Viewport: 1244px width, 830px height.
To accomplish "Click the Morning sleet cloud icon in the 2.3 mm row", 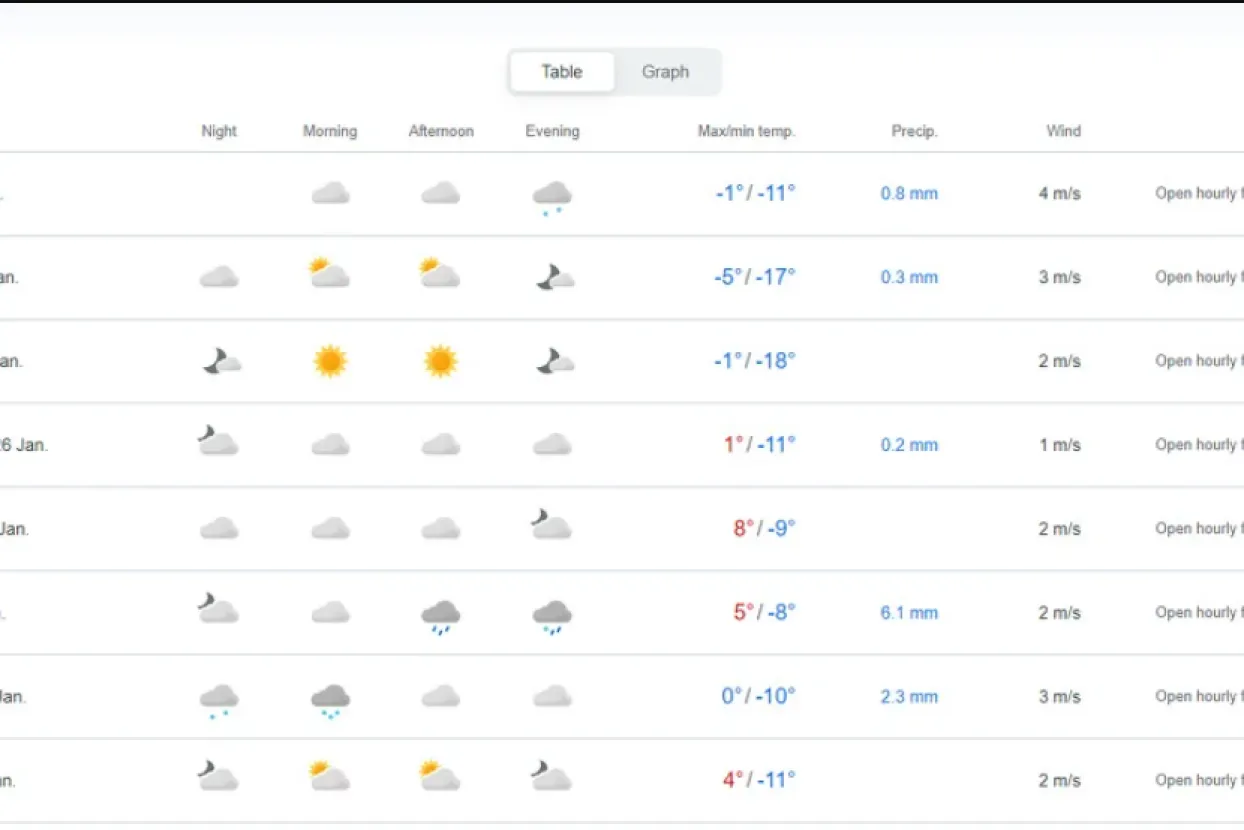I will coord(330,699).
